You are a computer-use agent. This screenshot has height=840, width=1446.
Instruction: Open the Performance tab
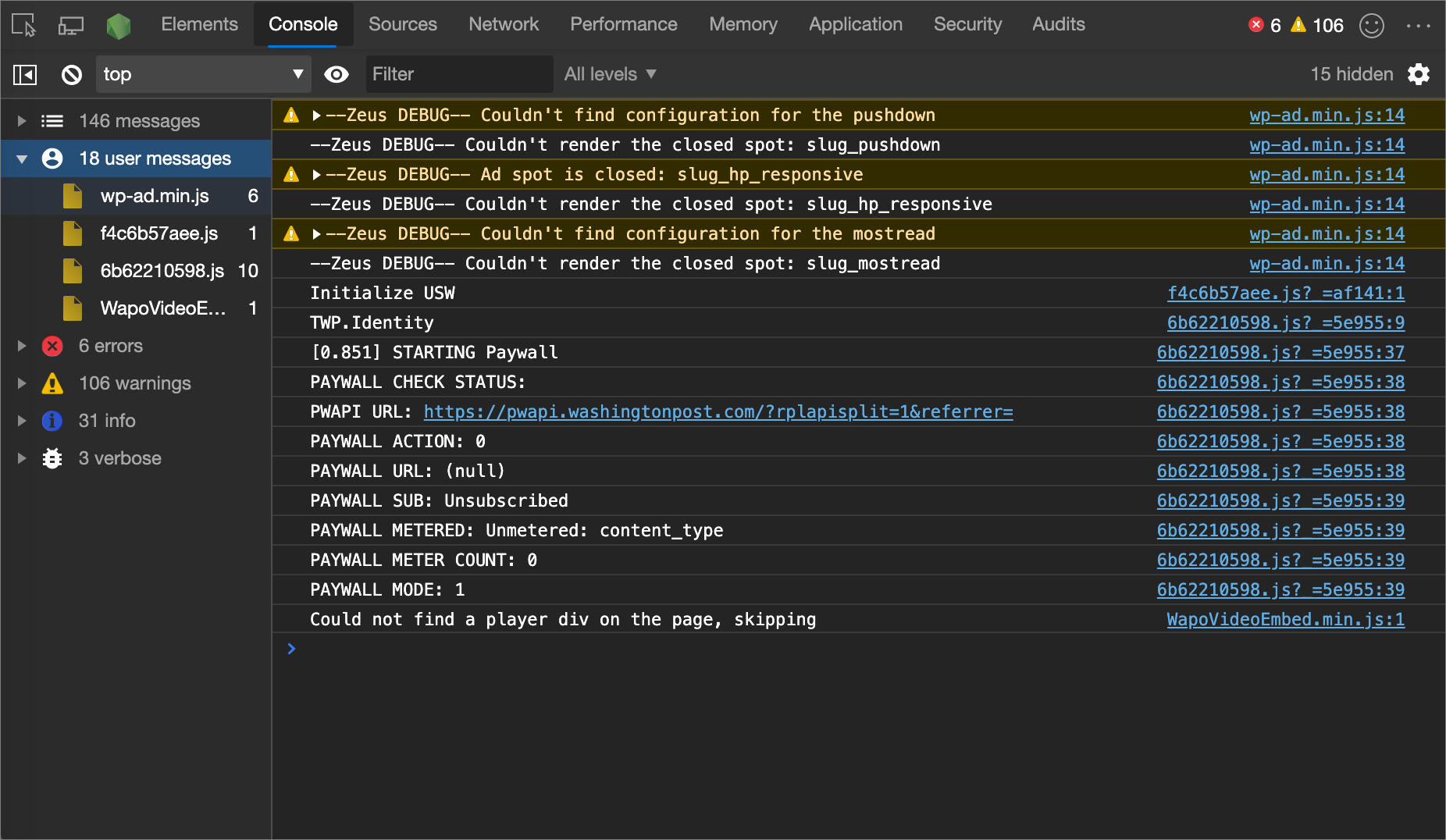(624, 24)
